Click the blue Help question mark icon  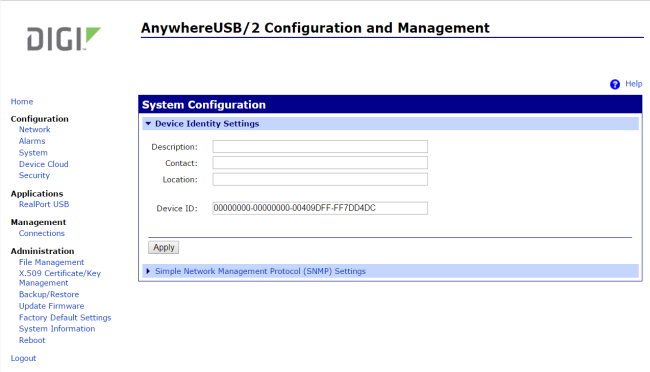tap(615, 84)
